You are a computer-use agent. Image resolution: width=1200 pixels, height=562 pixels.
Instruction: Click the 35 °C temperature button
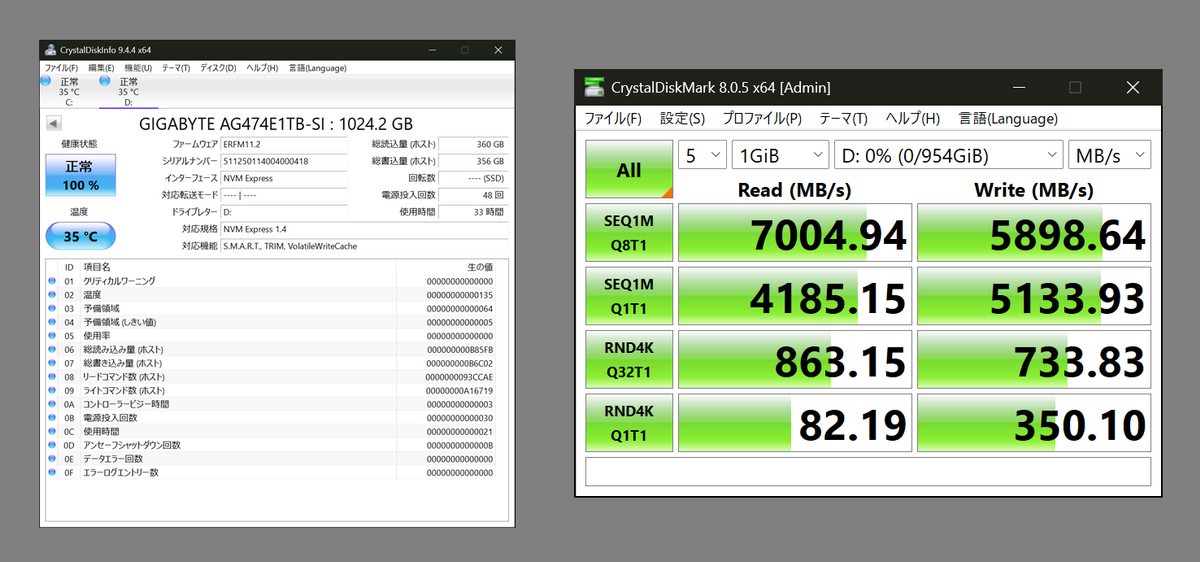[80, 236]
